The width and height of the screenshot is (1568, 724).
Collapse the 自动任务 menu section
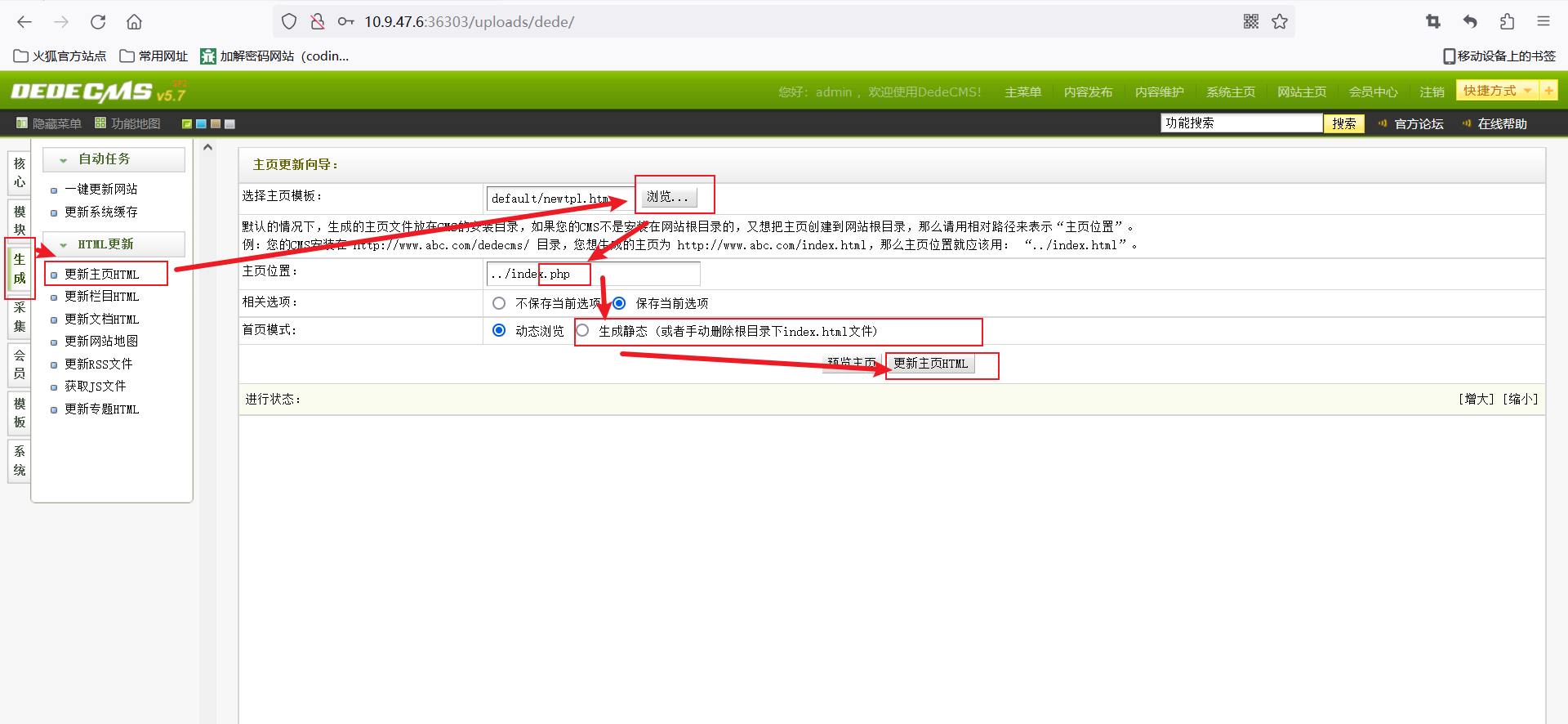tap(114, 159)
